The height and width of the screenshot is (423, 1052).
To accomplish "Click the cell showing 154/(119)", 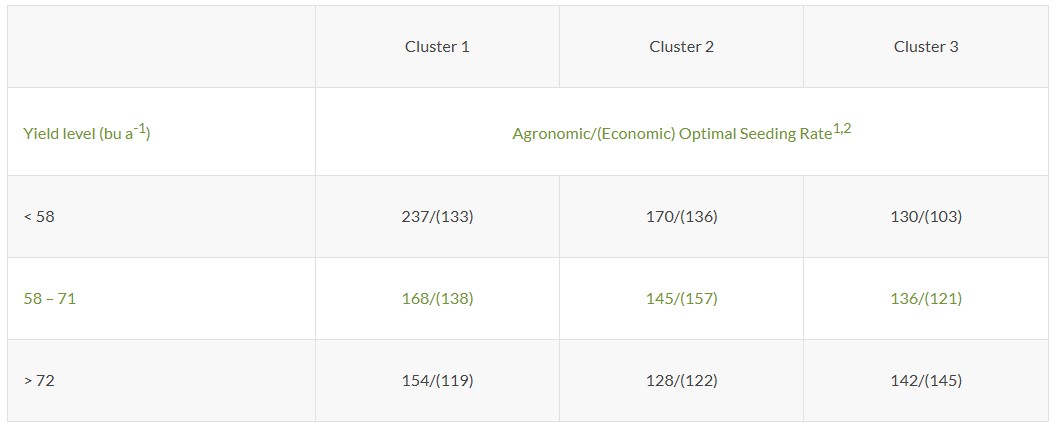I will click(x=437, y=381).
